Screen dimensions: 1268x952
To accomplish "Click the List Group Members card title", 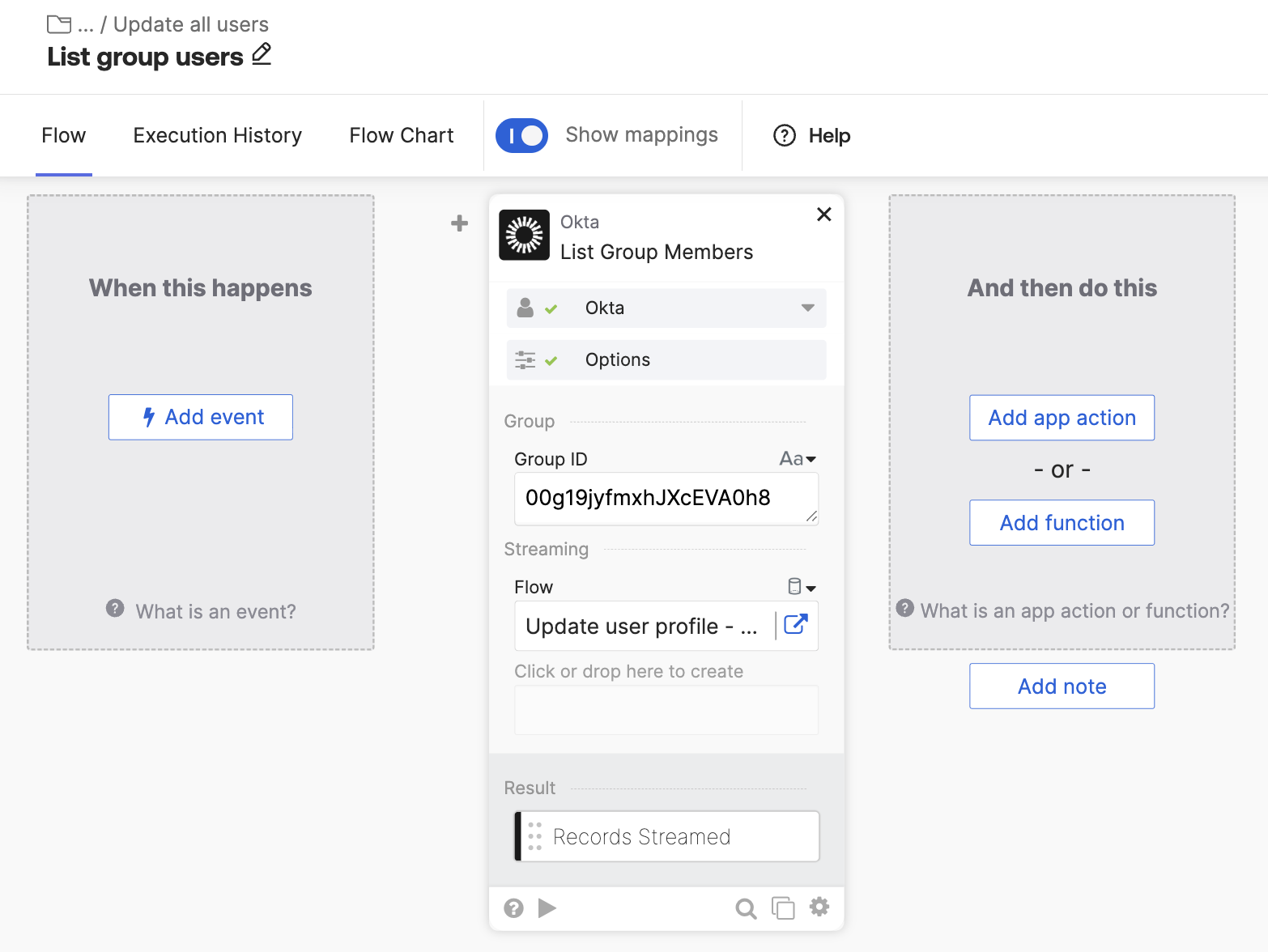I will [657, 252].
